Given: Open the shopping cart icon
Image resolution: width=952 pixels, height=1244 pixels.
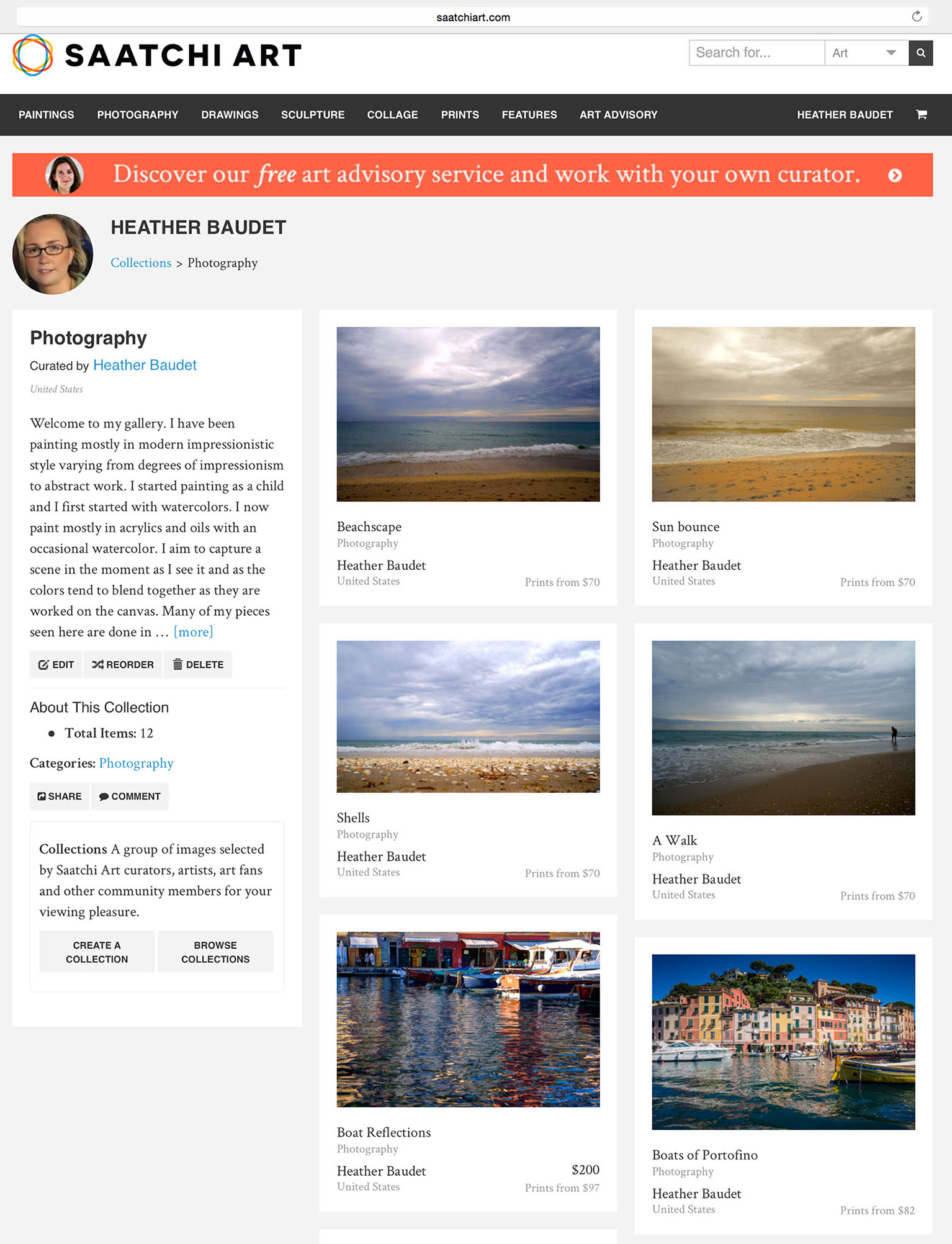Looking at the screenshot, I should (x=922, y=114).
